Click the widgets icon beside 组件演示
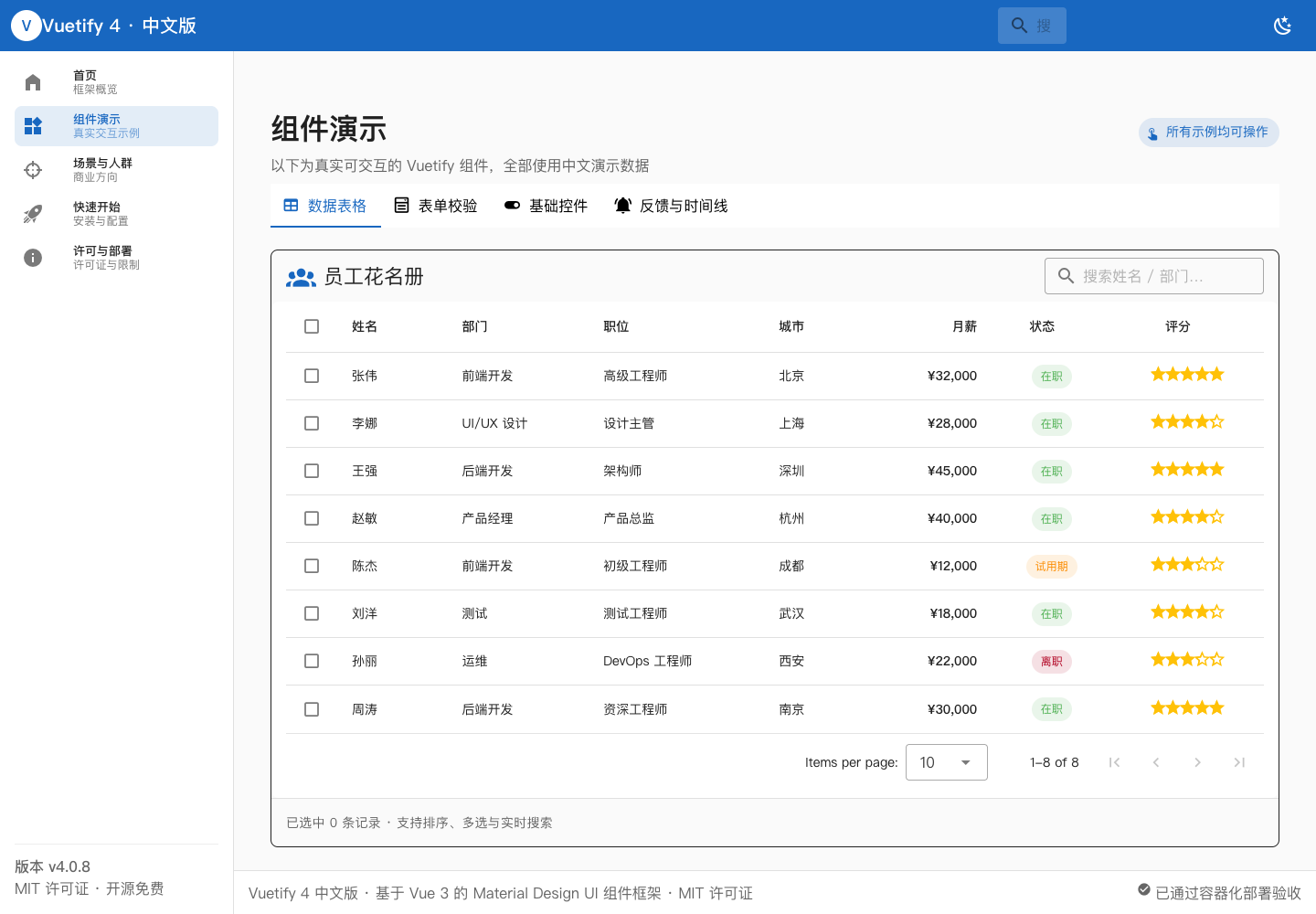The image size is (1316, 914). coord(33,126)
